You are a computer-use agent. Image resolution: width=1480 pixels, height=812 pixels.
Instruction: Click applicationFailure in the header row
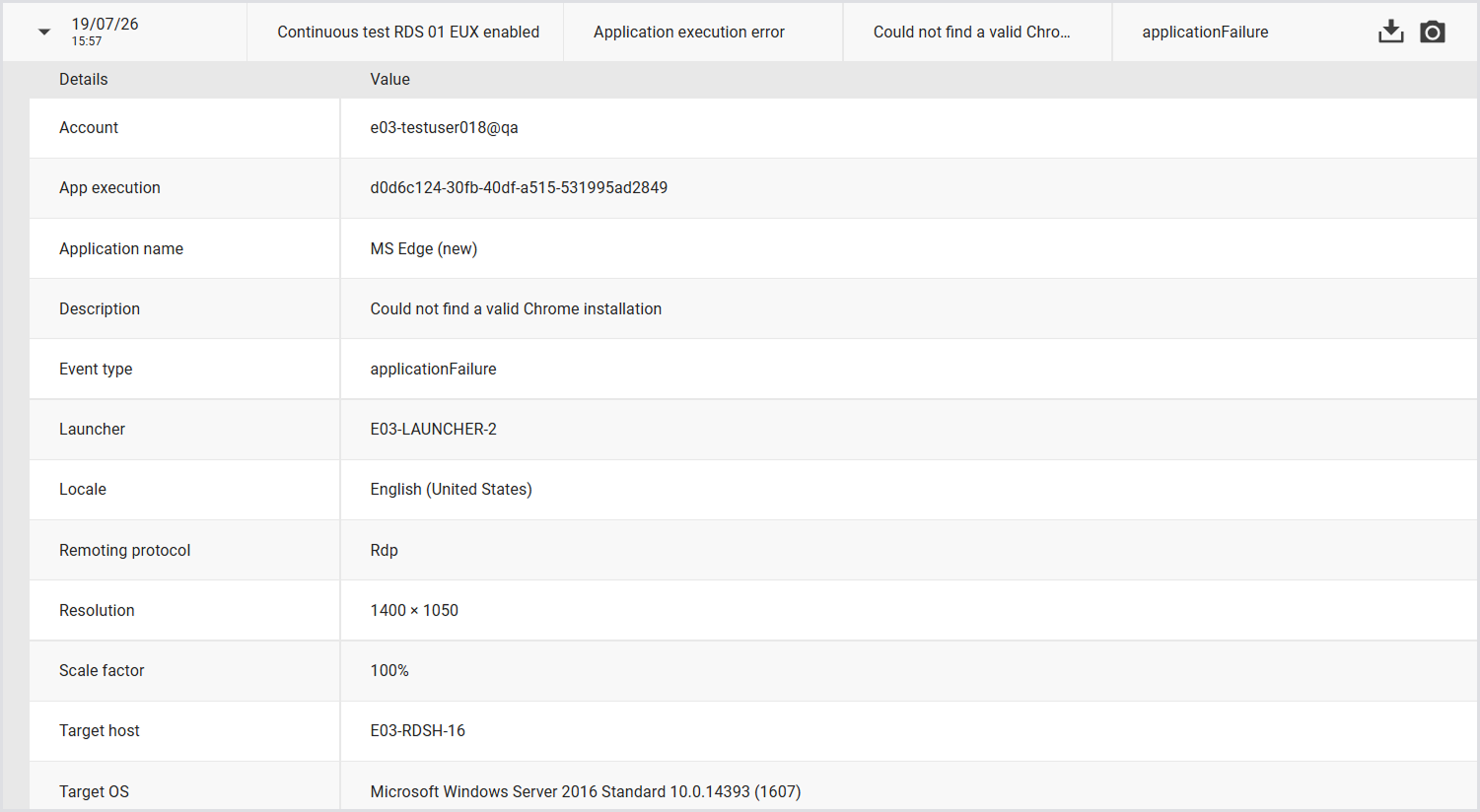pyautogui.click(x=1205, y=32)
